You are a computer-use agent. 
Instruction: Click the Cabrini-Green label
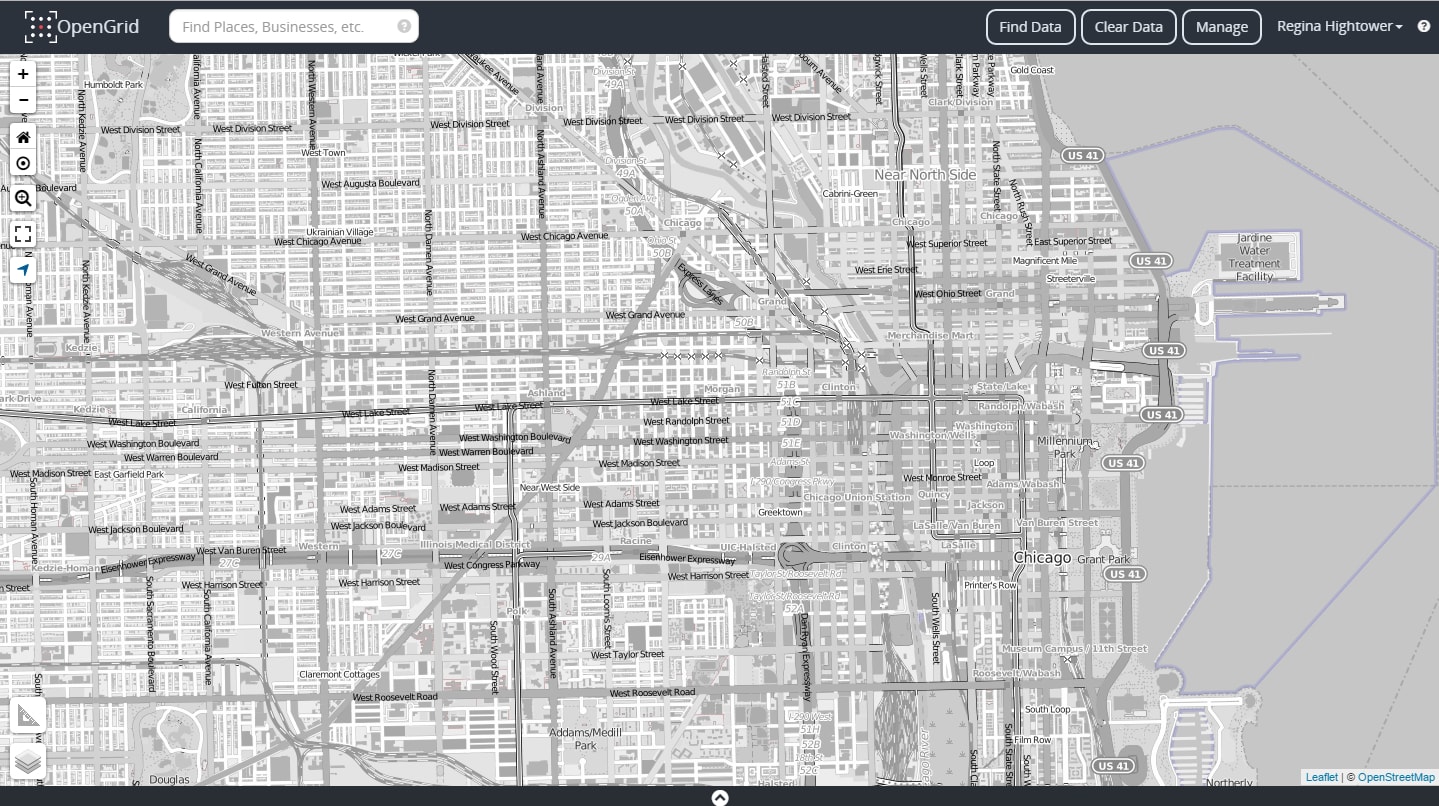point(850,194)
